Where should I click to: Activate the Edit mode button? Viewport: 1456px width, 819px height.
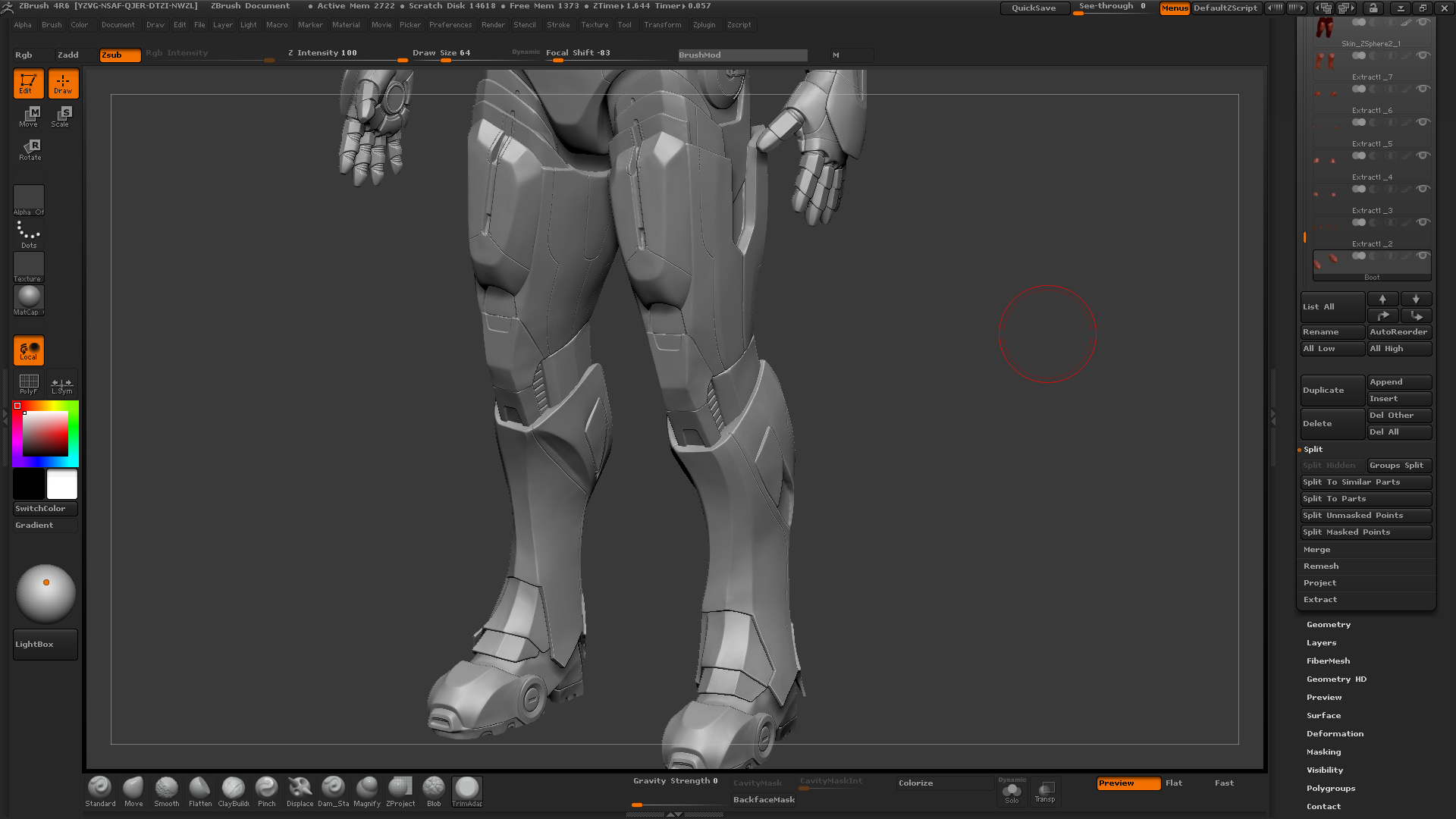coord(28,83)
